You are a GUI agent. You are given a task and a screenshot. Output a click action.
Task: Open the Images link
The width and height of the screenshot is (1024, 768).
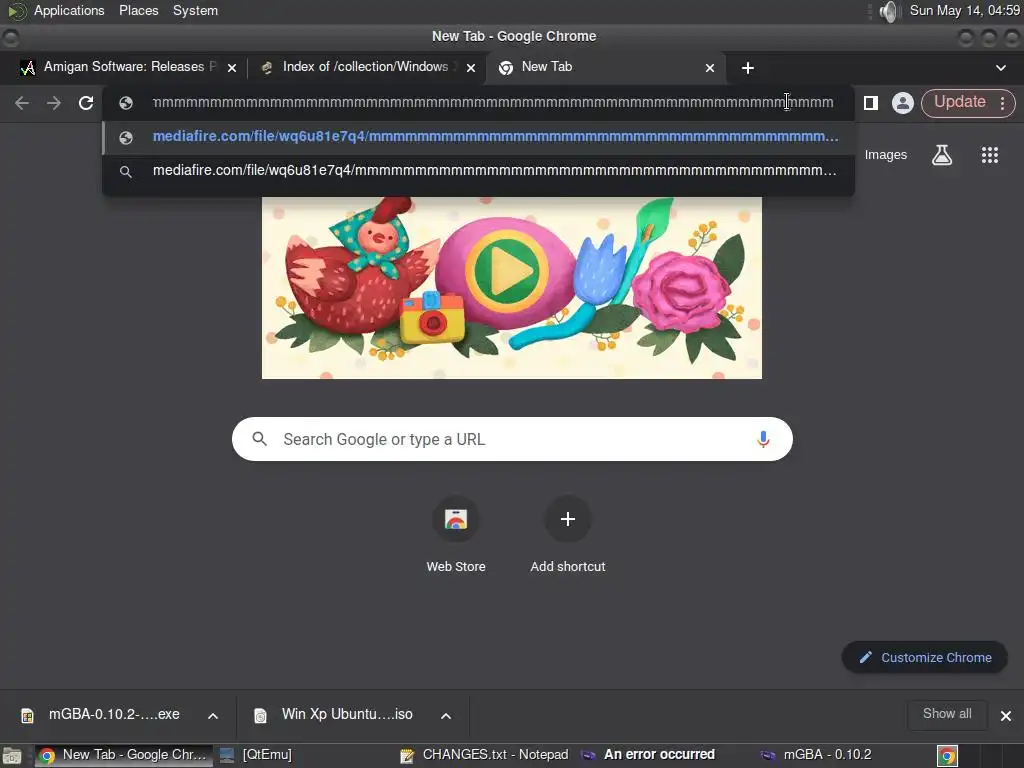[x=886, y=155]
